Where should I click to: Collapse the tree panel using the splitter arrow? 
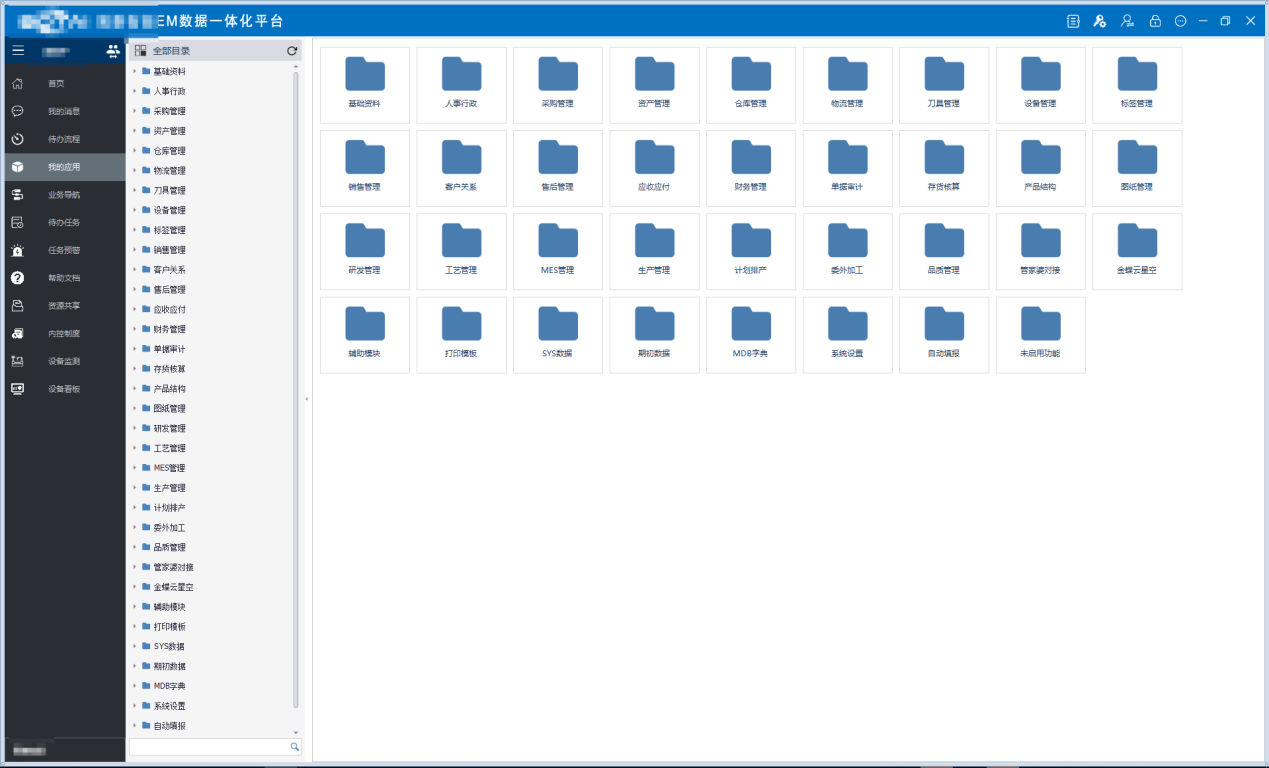click(307, 399)
